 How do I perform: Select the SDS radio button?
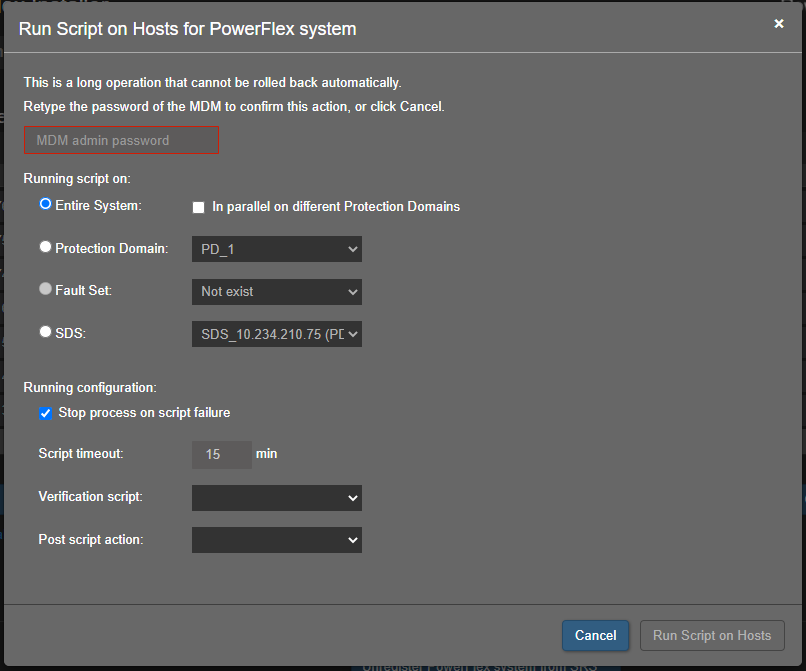tap(45, 332)
